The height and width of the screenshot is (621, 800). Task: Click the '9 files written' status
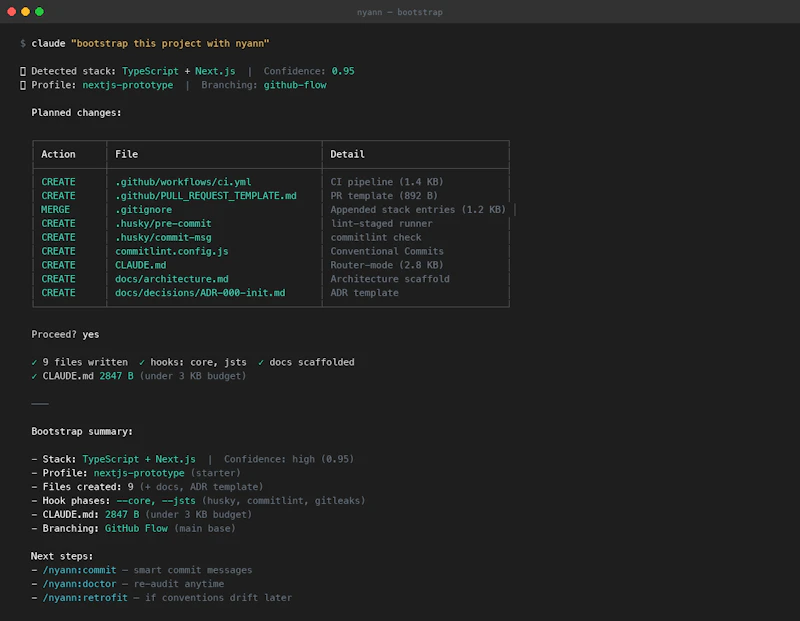[x=85, y=362]
